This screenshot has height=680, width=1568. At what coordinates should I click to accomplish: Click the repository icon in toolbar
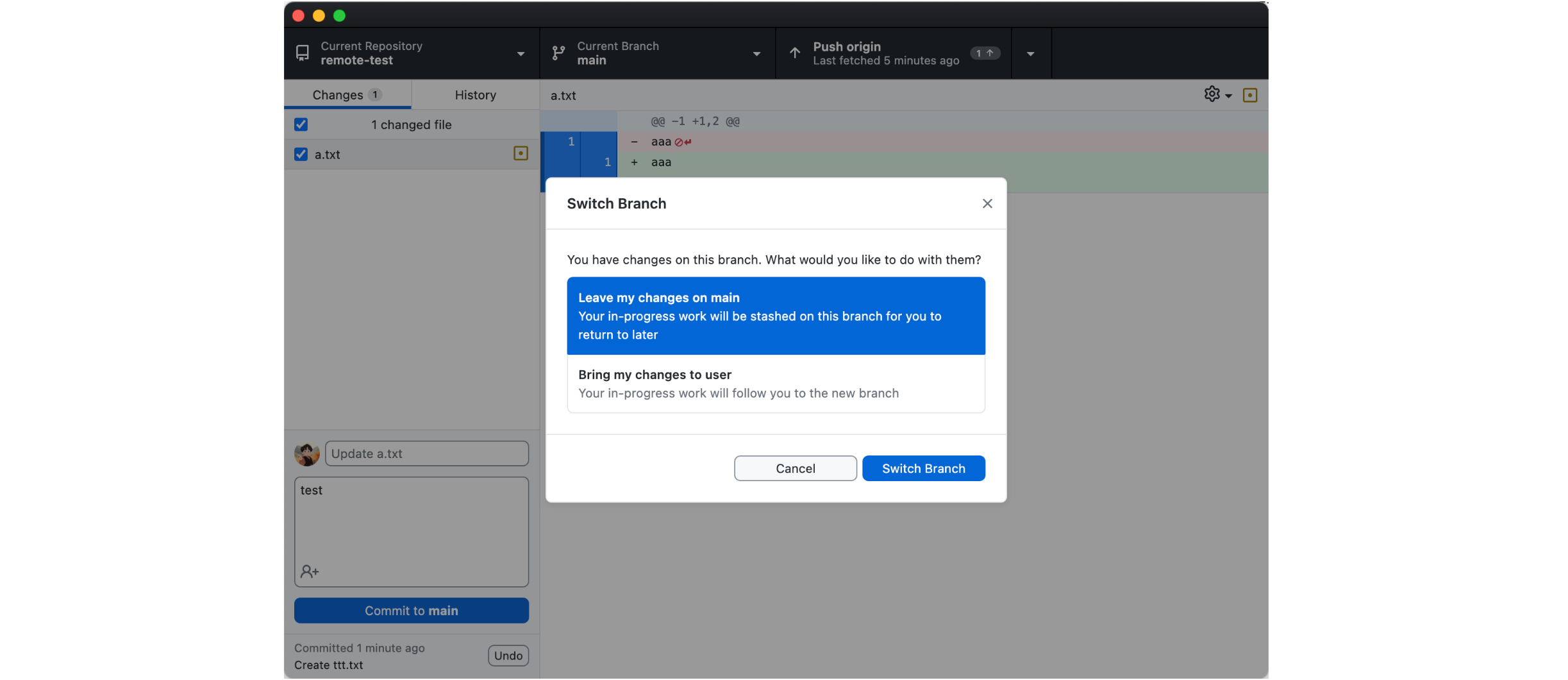[x=302, y=53]
